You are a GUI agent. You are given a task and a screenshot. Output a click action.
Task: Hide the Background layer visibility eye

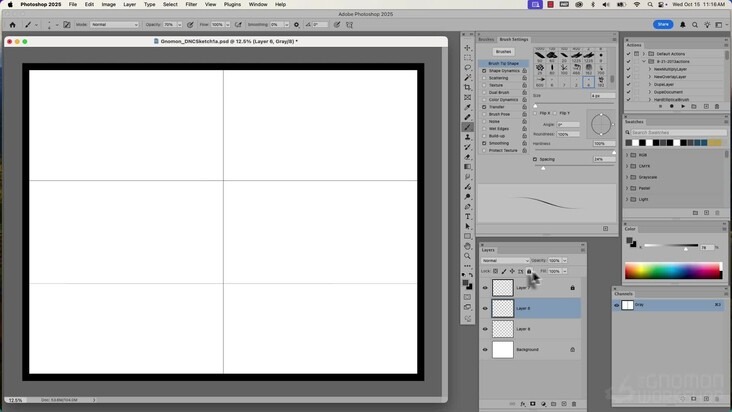click(x=486, y=350)
